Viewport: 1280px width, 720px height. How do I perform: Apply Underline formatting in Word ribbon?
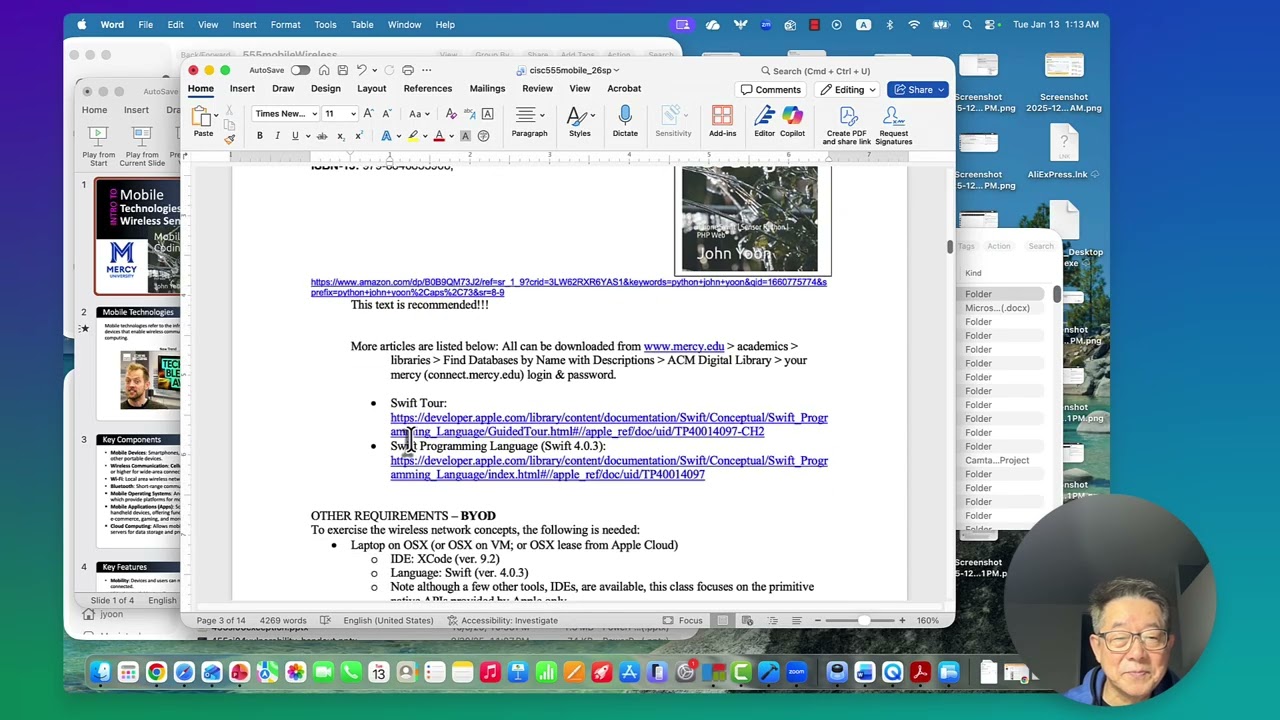click(x=295, y=136)
